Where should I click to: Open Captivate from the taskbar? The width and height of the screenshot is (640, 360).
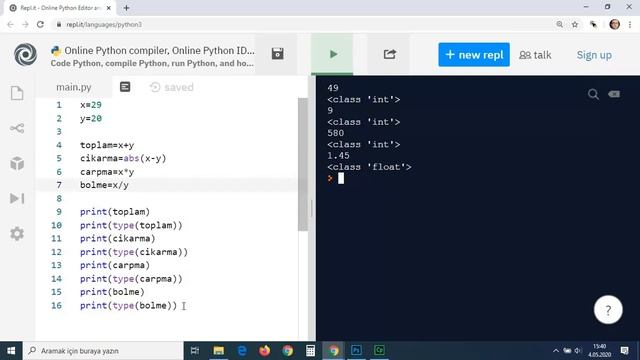point(379,351)
